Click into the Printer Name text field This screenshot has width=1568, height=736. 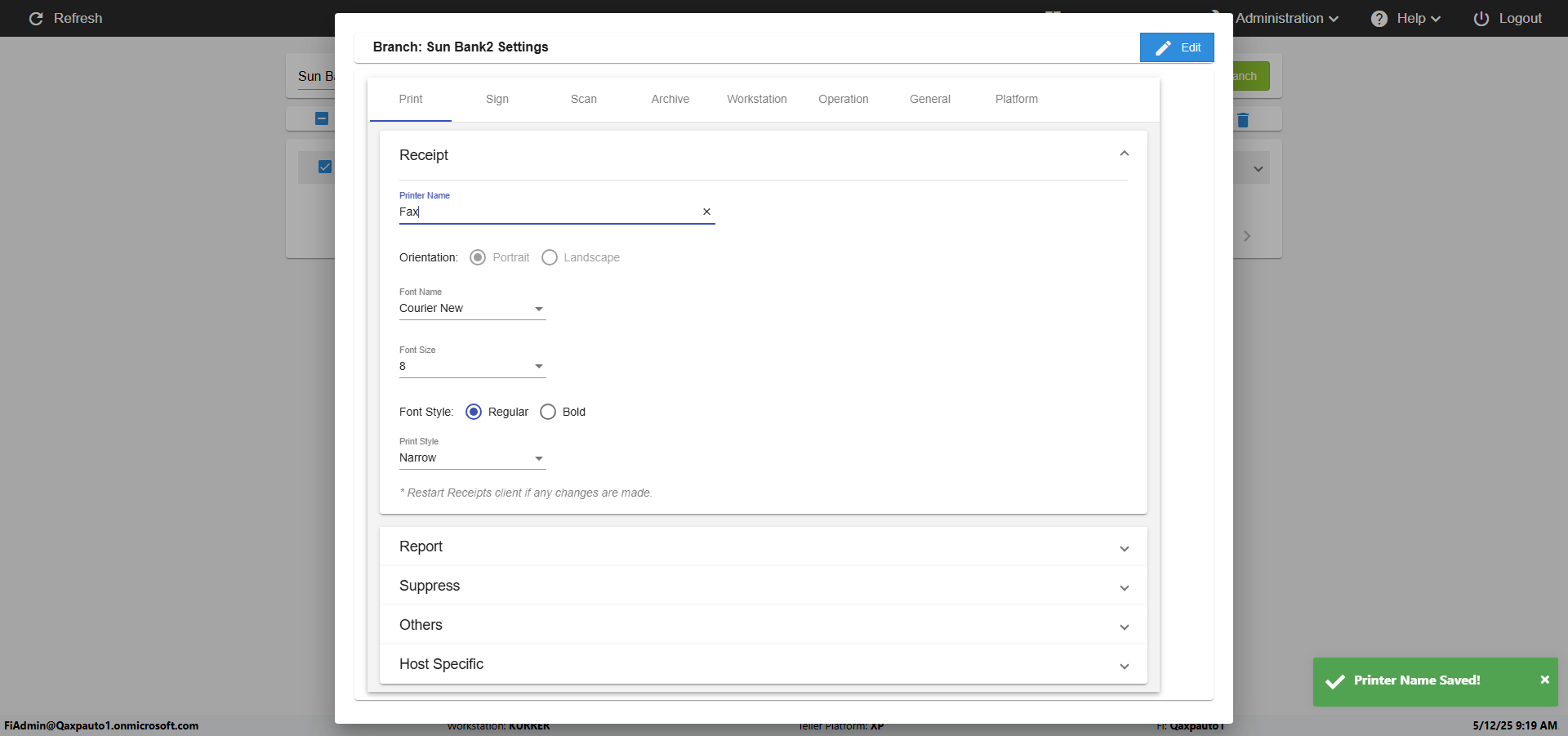click(547, 212)
